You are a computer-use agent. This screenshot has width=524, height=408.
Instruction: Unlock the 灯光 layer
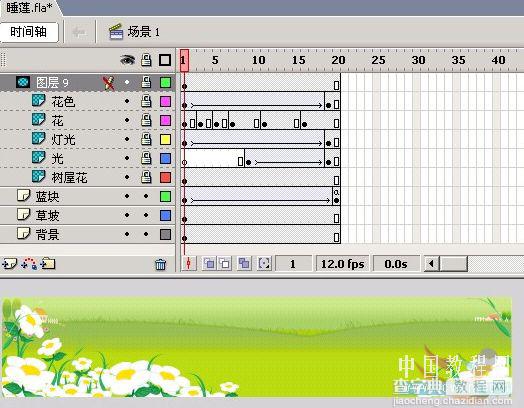pyautogui.click(x=146, y=139)
